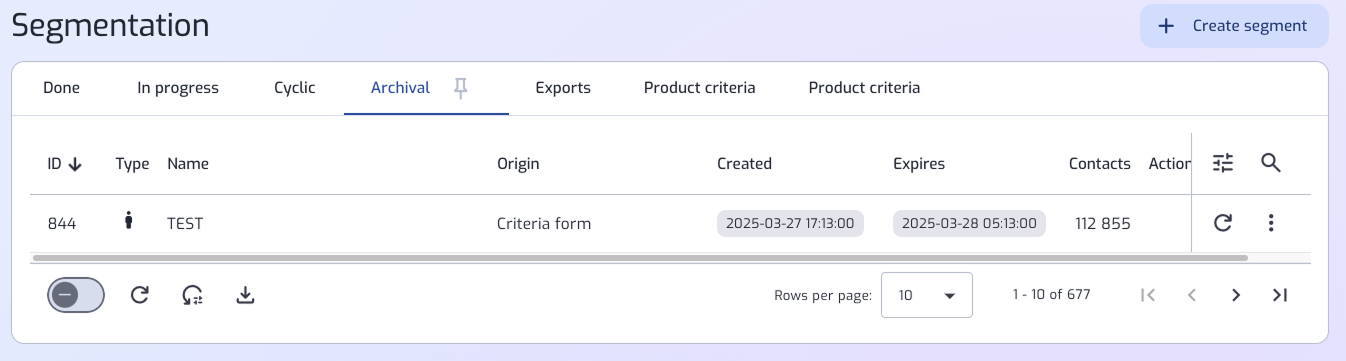1346x361 pixels.
Task: Expand the Rows per page dropdown
Action: [927, 295]
